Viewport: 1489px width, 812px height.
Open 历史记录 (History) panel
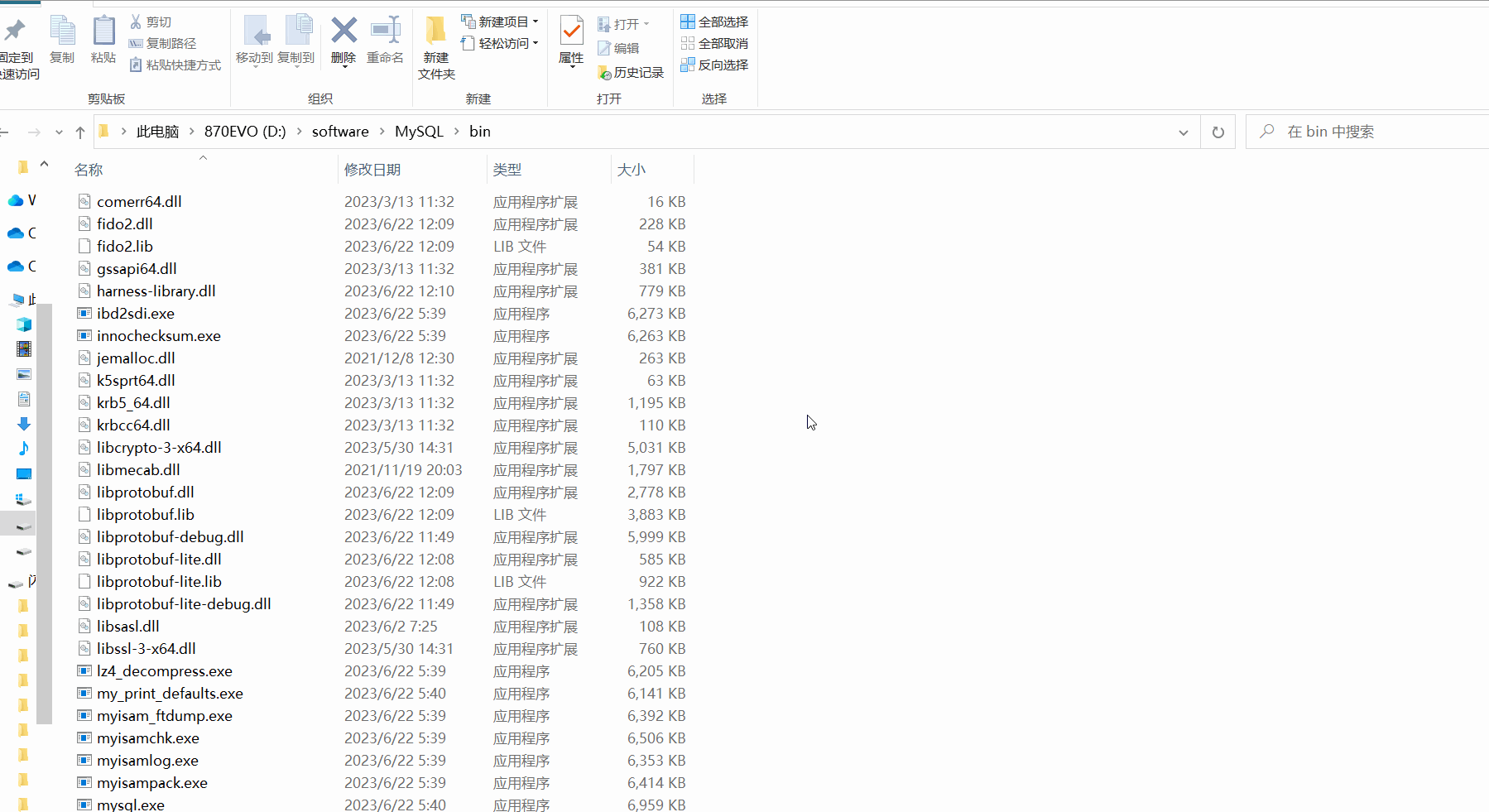tap(631, 72)
